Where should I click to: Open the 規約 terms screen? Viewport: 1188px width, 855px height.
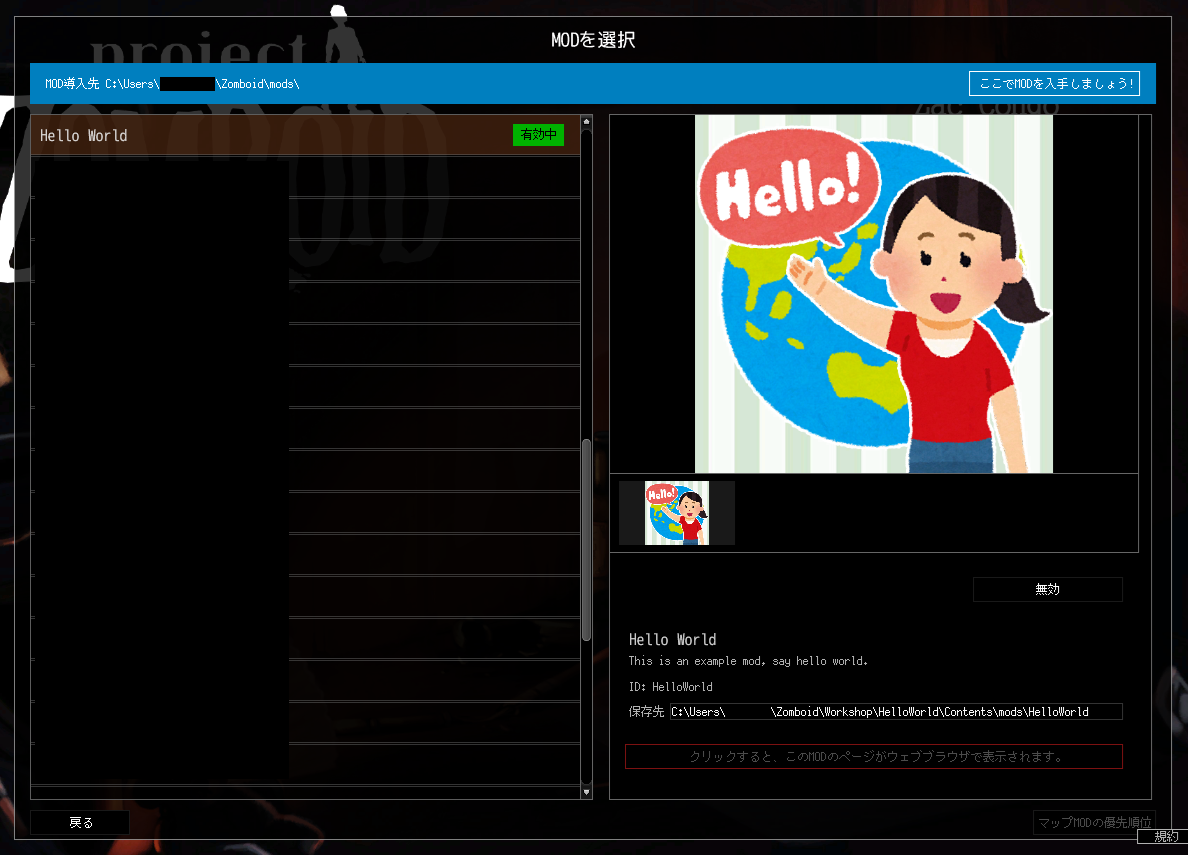(x=1164, y=835)
